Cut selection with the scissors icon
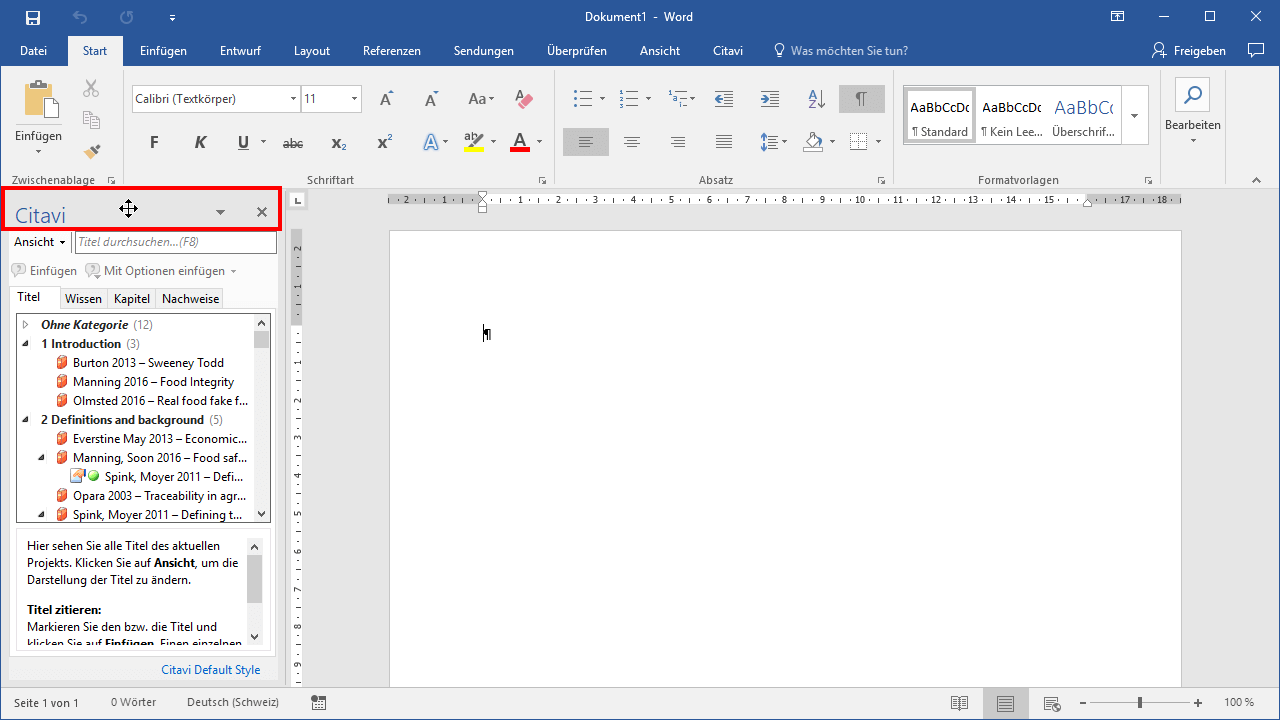The height and width of the screenshot is (720, 1280). pos(91,90)
